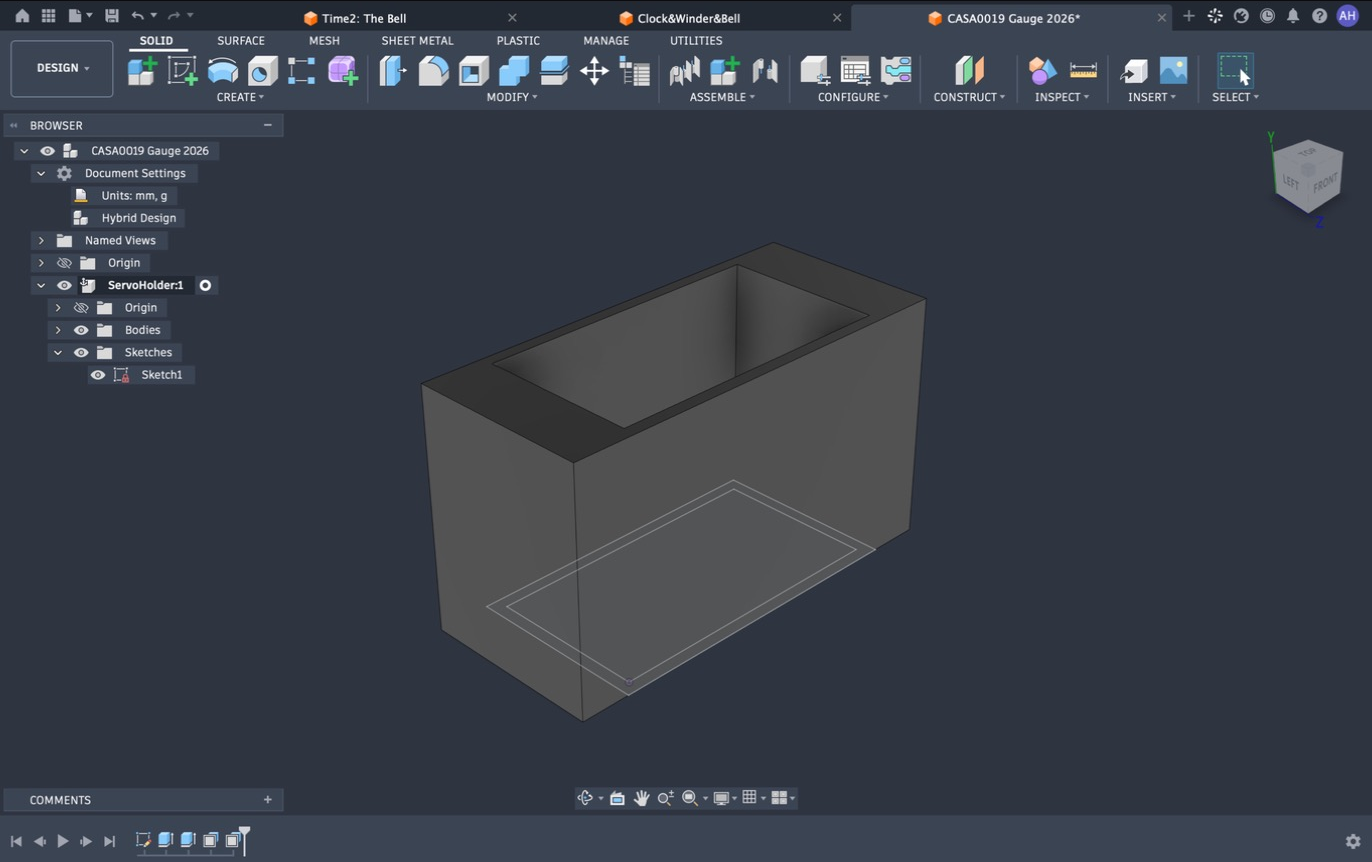Add a comment with the COMMENTS plus button
Screen dimensions: 1372x862
click(x=268, y=800)
